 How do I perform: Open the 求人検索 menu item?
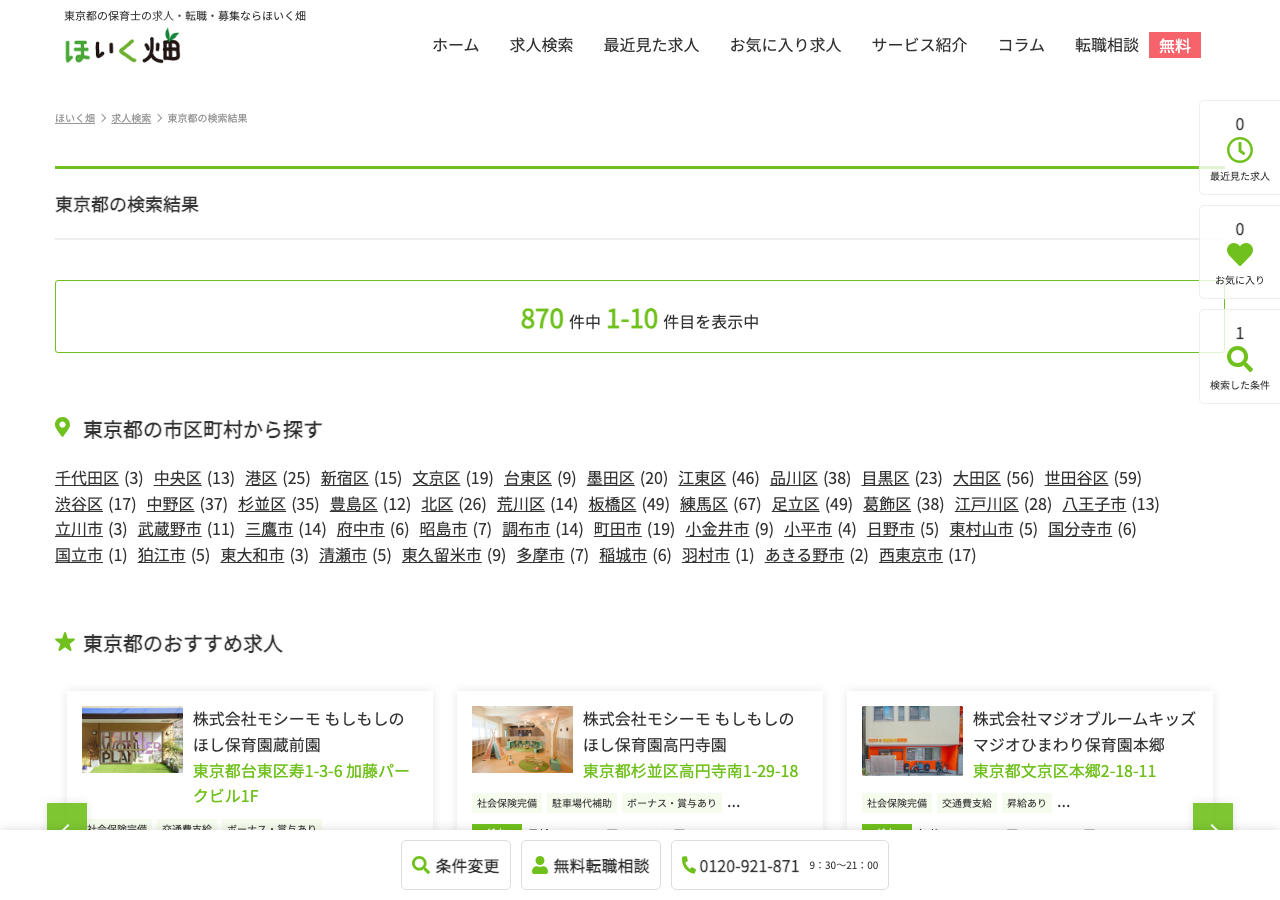pyautogui.click(x=542, y=45)
